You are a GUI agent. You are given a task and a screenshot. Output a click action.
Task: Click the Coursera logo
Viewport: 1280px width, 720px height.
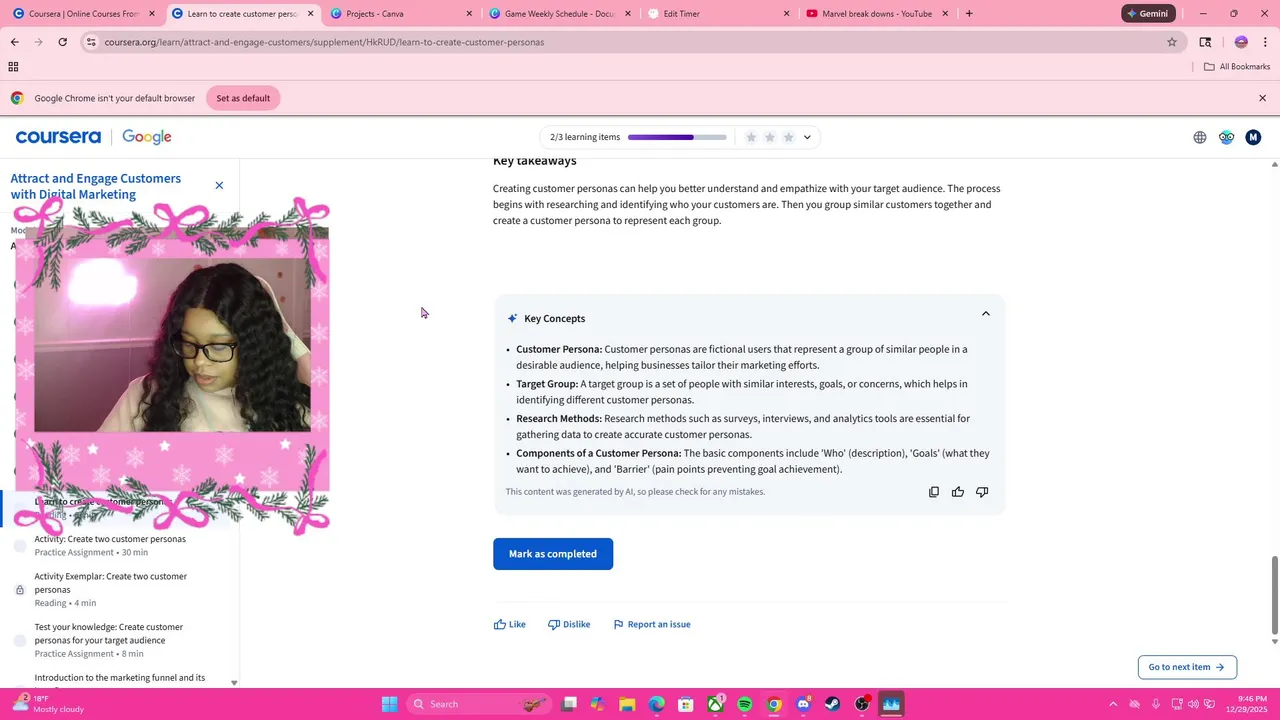[58, 137]
